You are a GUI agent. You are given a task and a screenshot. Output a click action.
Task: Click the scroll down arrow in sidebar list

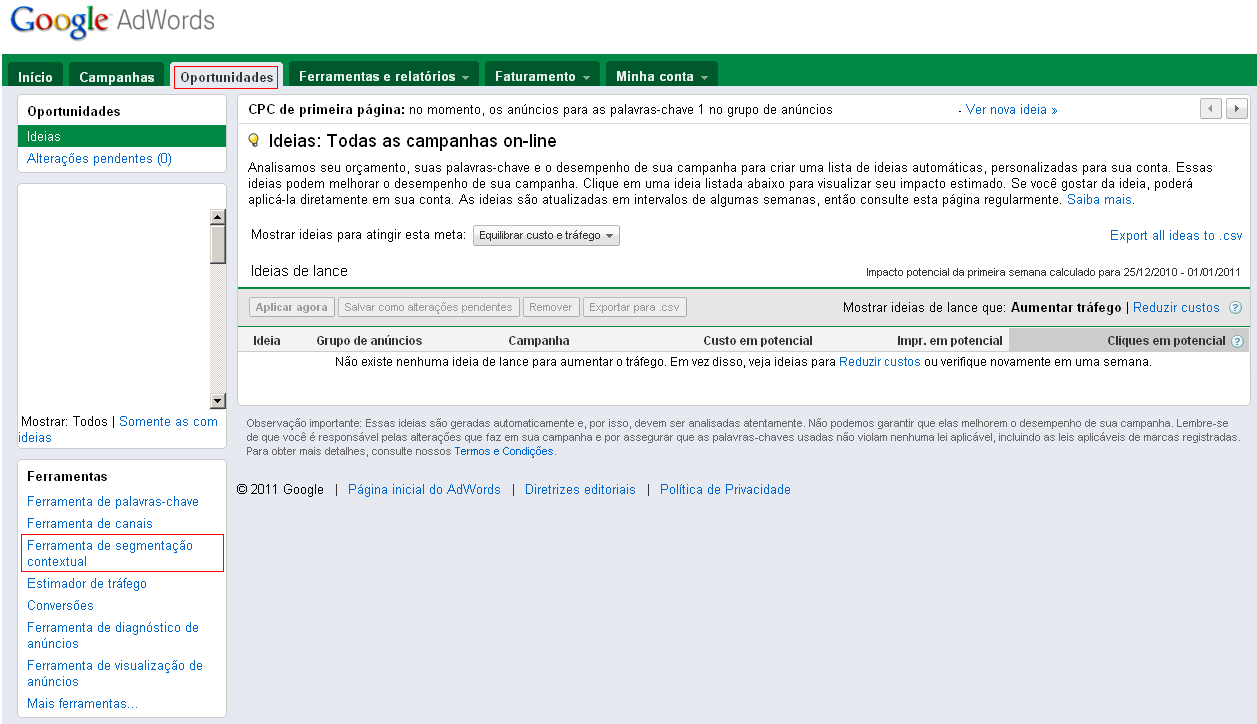pyautogui.click(x=217, y=401)
